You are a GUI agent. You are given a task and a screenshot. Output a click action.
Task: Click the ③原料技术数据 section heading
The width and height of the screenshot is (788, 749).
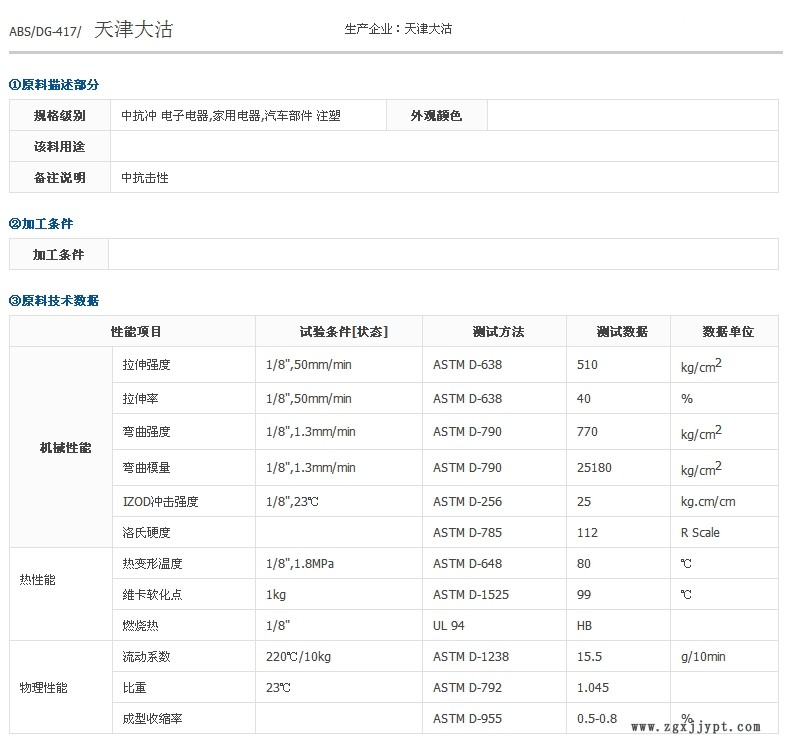[54, 301]
